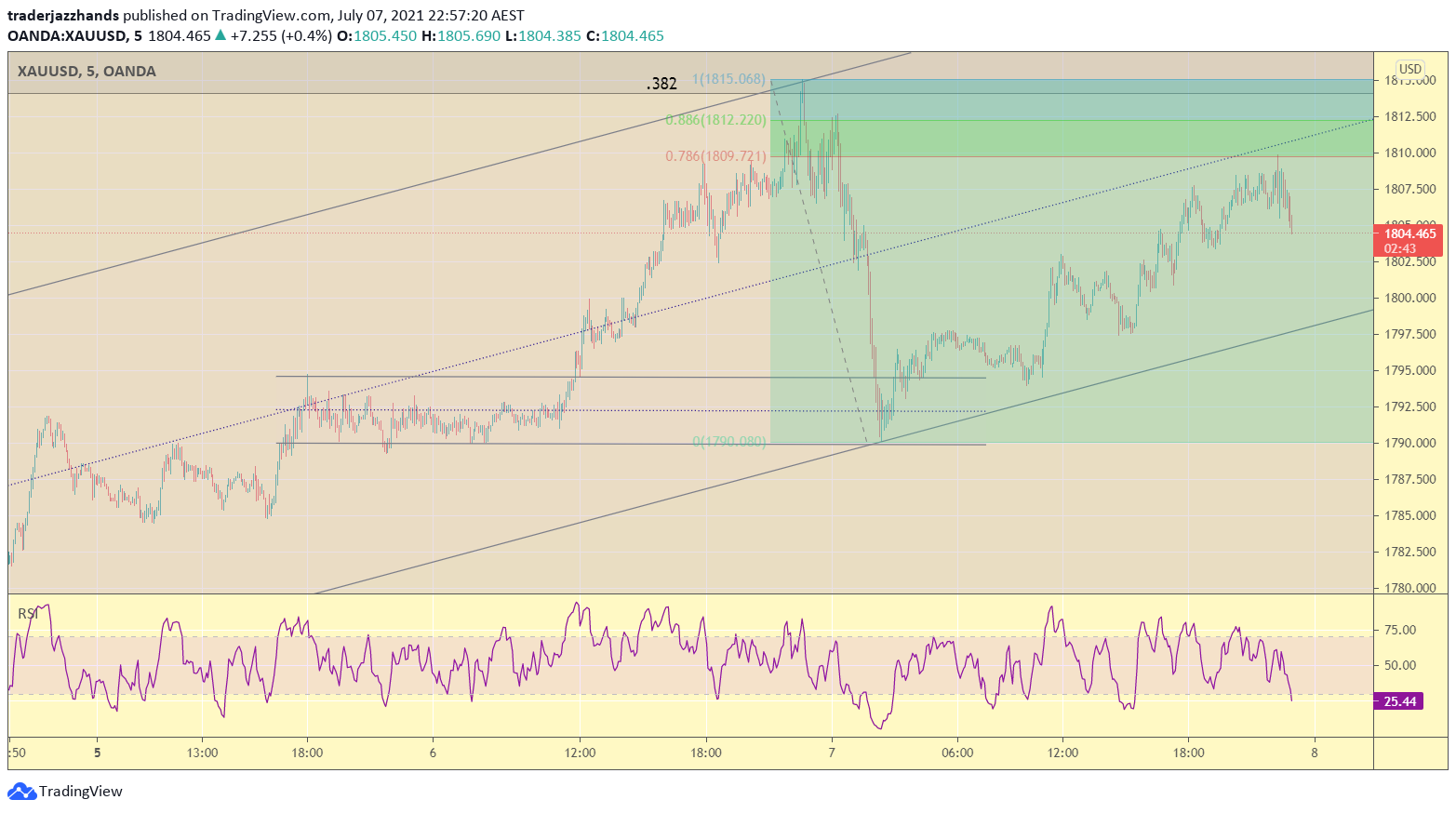Click the 06:00 time axis label
The image size is (1456, 813).
957,753
